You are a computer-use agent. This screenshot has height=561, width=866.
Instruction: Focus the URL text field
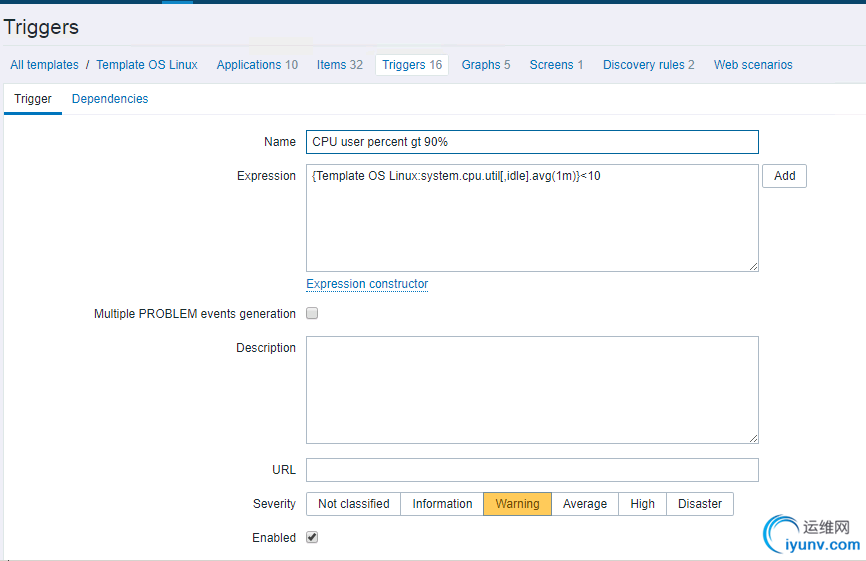[x=532, y=470]
